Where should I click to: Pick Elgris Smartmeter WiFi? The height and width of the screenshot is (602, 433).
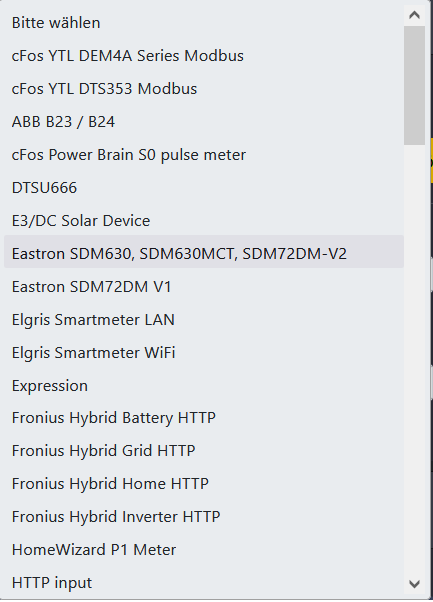204,353
